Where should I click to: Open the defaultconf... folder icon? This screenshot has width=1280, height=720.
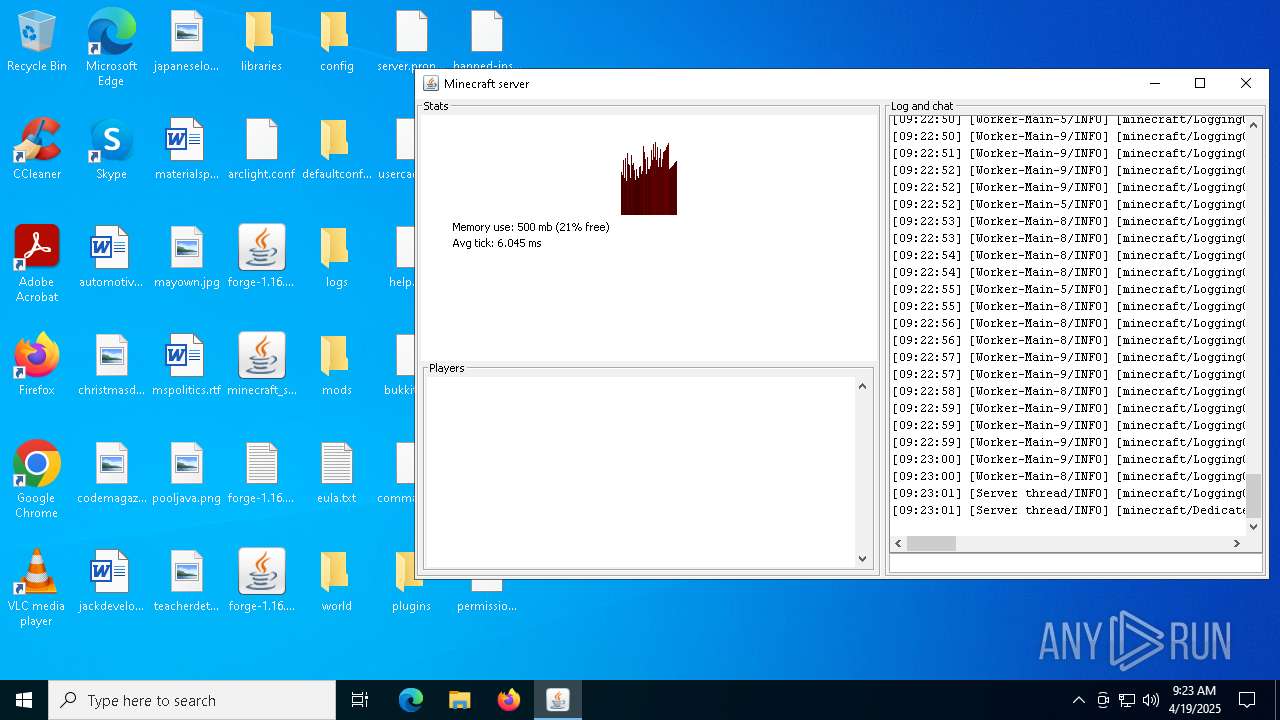coord(336,149)
